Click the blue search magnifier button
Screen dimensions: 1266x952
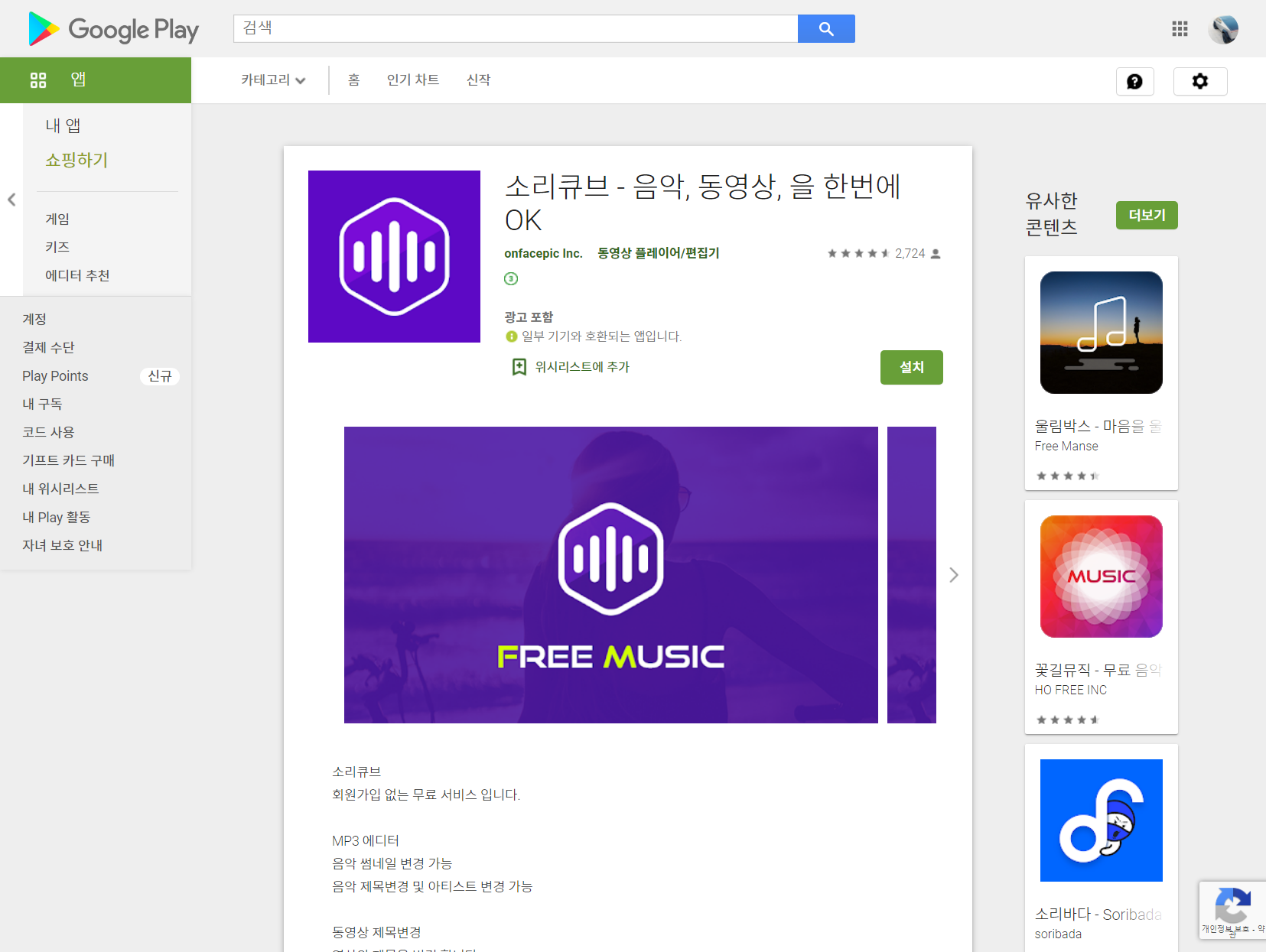tap(826, 29)
